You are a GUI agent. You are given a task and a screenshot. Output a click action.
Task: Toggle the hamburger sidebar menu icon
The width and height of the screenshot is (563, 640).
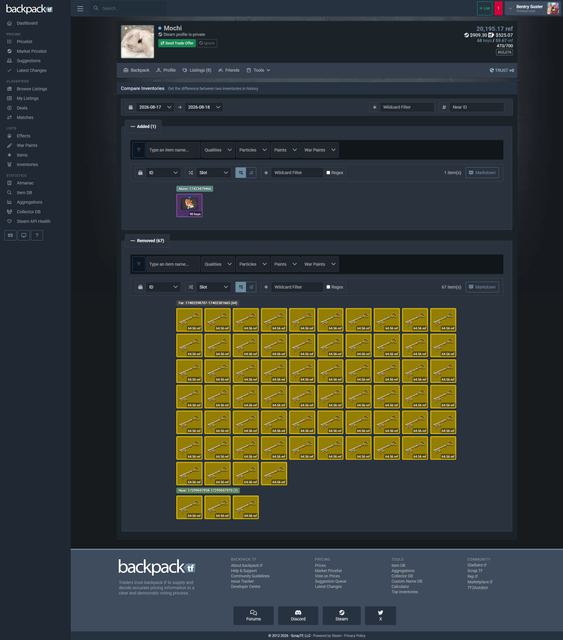(x=80, y=9)
